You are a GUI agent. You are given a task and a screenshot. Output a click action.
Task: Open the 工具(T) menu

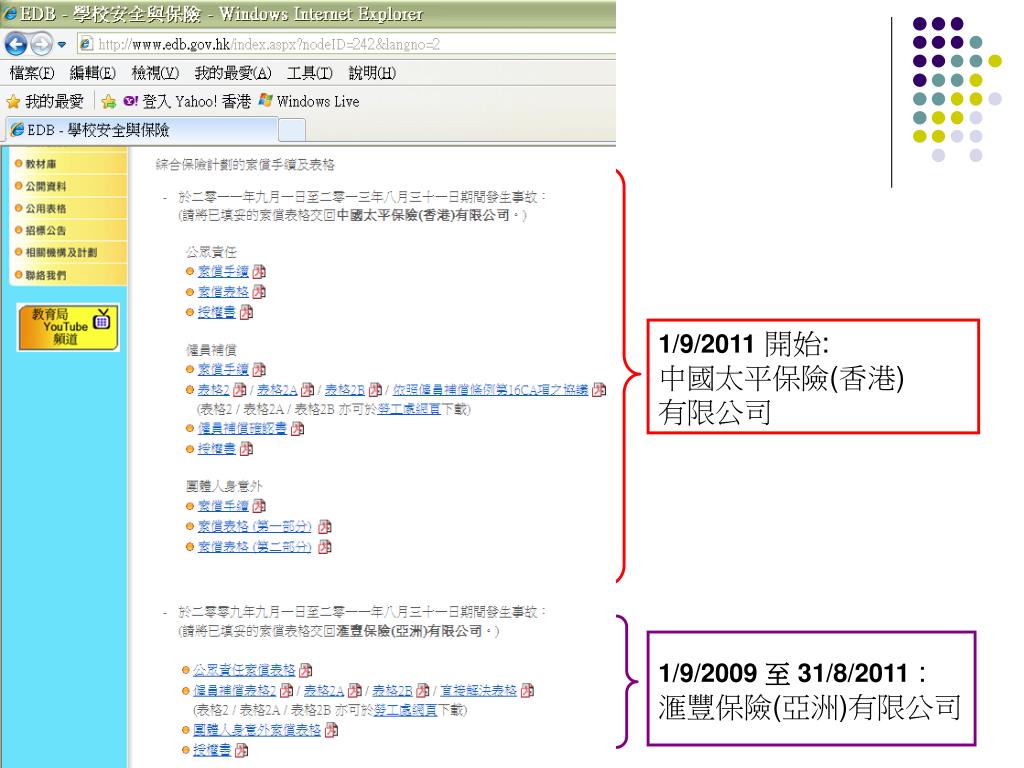[310, 73]
